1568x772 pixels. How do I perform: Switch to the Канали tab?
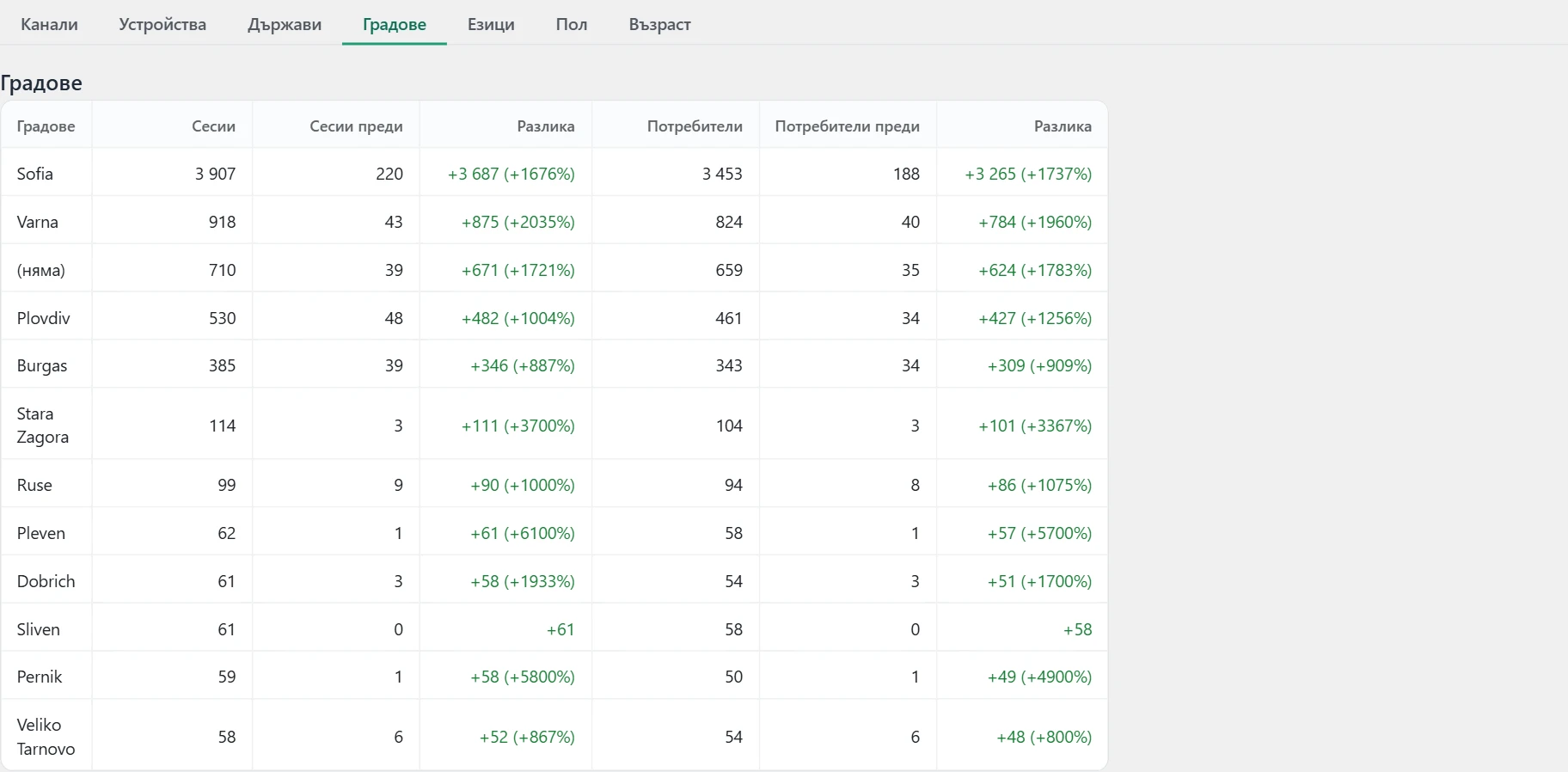point(49,24)
